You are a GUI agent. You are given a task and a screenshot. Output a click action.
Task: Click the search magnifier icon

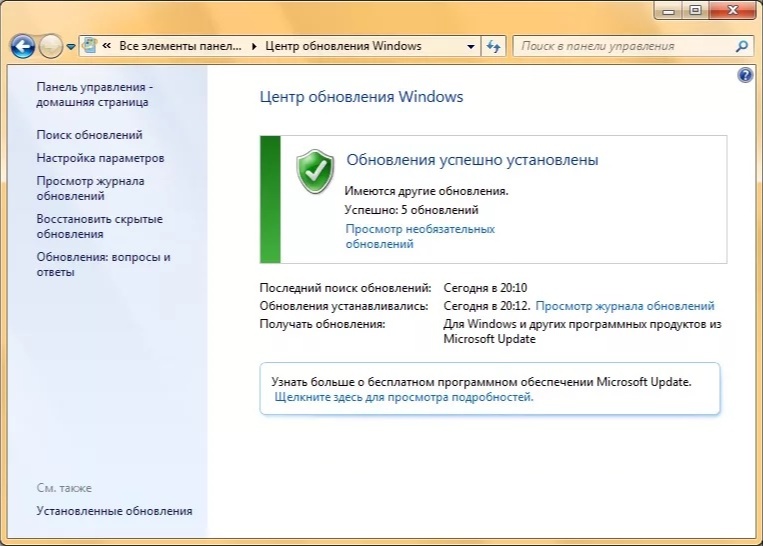[x=742, y=46]
